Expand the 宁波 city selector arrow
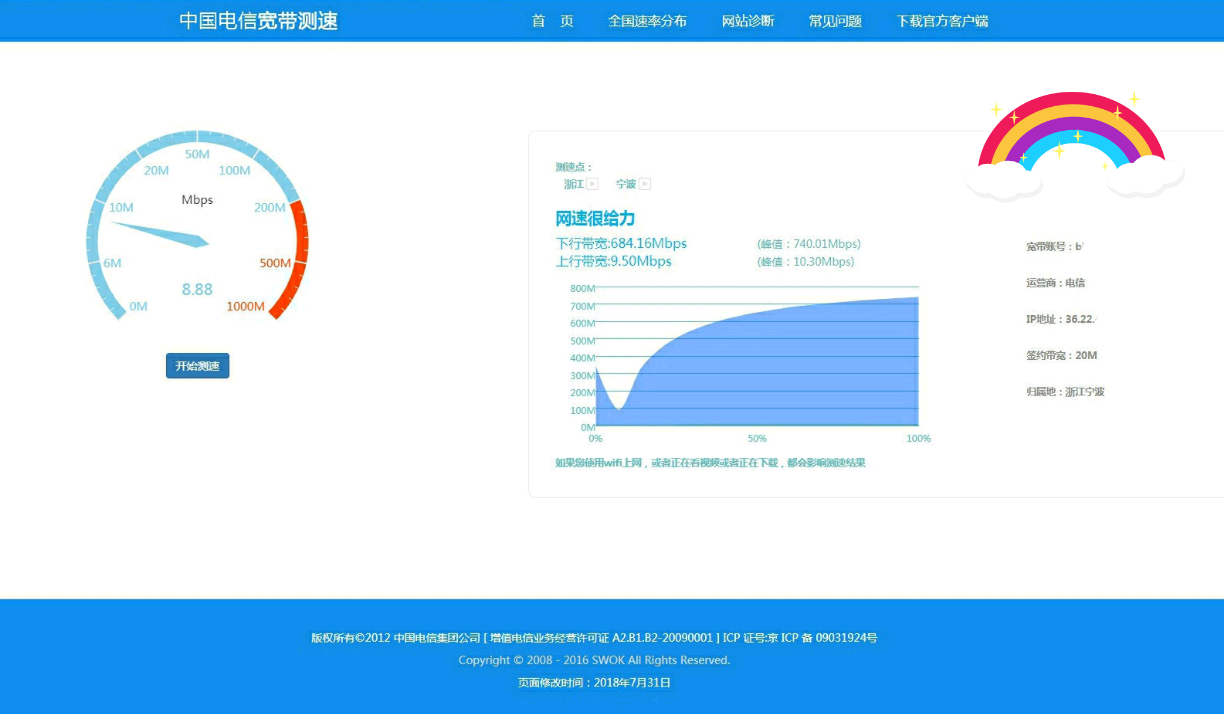 pyautogui.click(x=645, y=184)
